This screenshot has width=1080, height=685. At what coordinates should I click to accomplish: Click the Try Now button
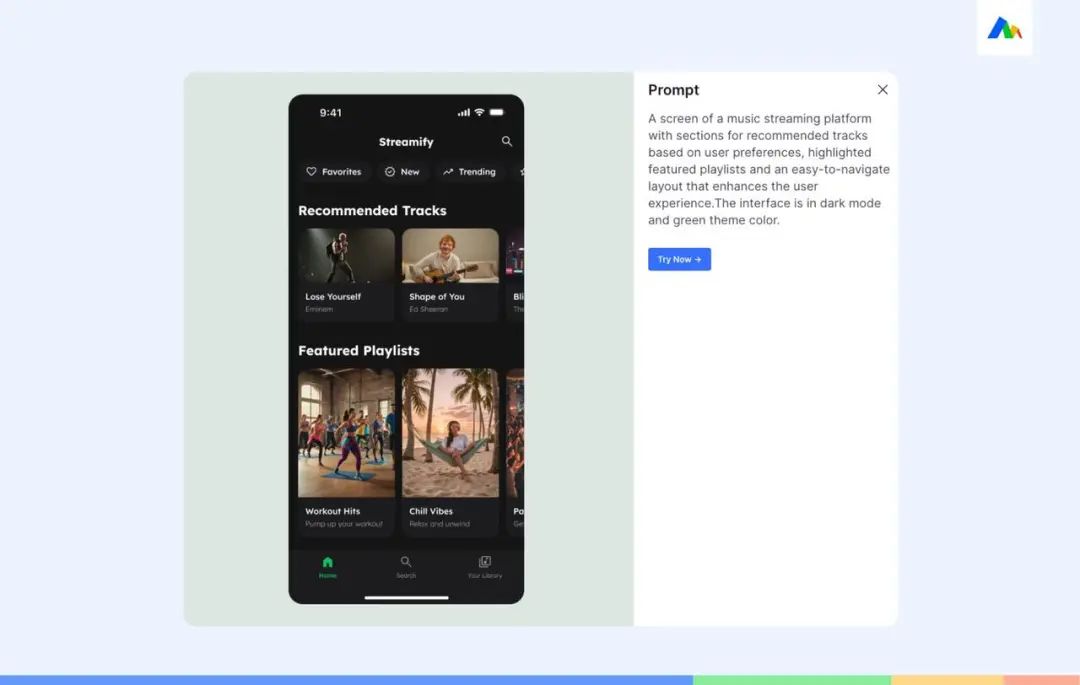point(679,260)
